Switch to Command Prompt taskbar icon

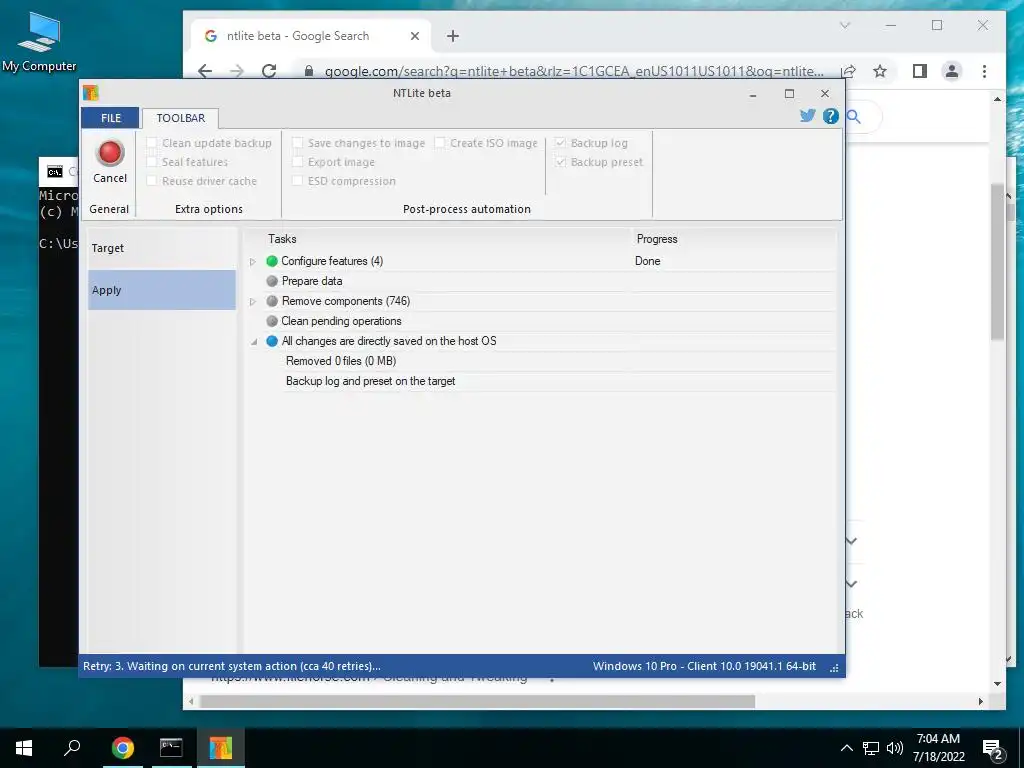171,747
